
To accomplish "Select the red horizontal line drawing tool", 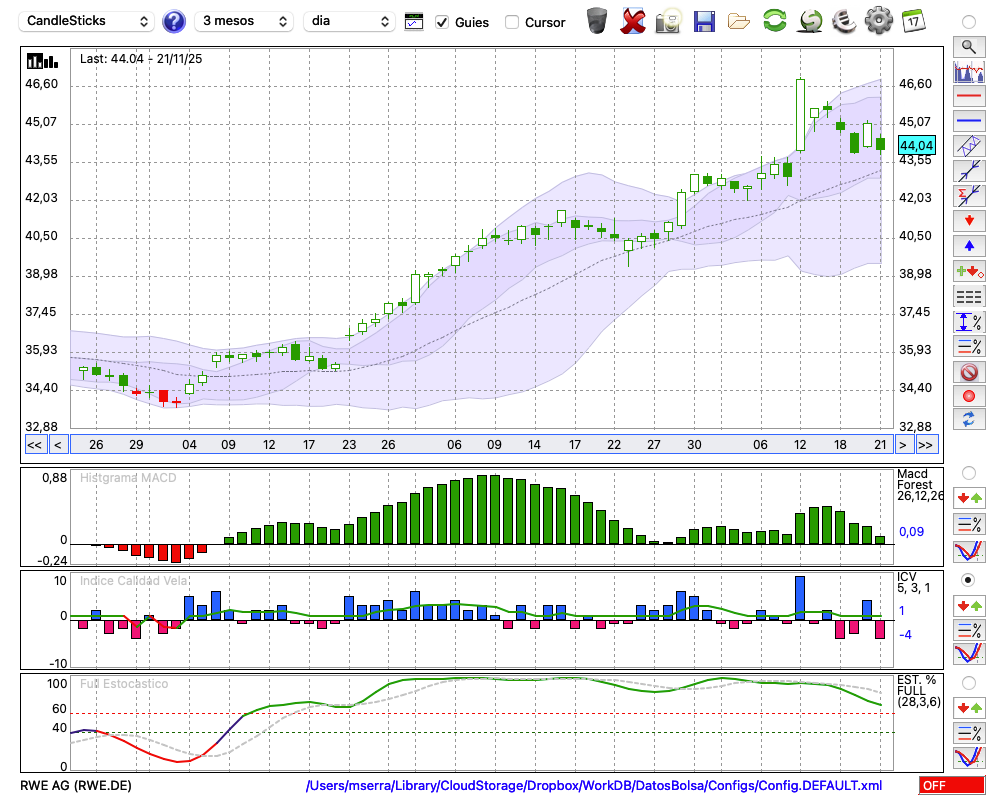I will [968, 96].
